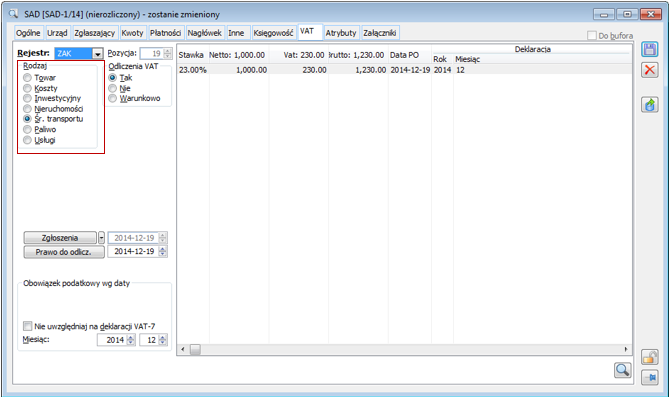The image size is (669, 397).
Task: Click the Pozycja number field
Action: tap(151, 53)
